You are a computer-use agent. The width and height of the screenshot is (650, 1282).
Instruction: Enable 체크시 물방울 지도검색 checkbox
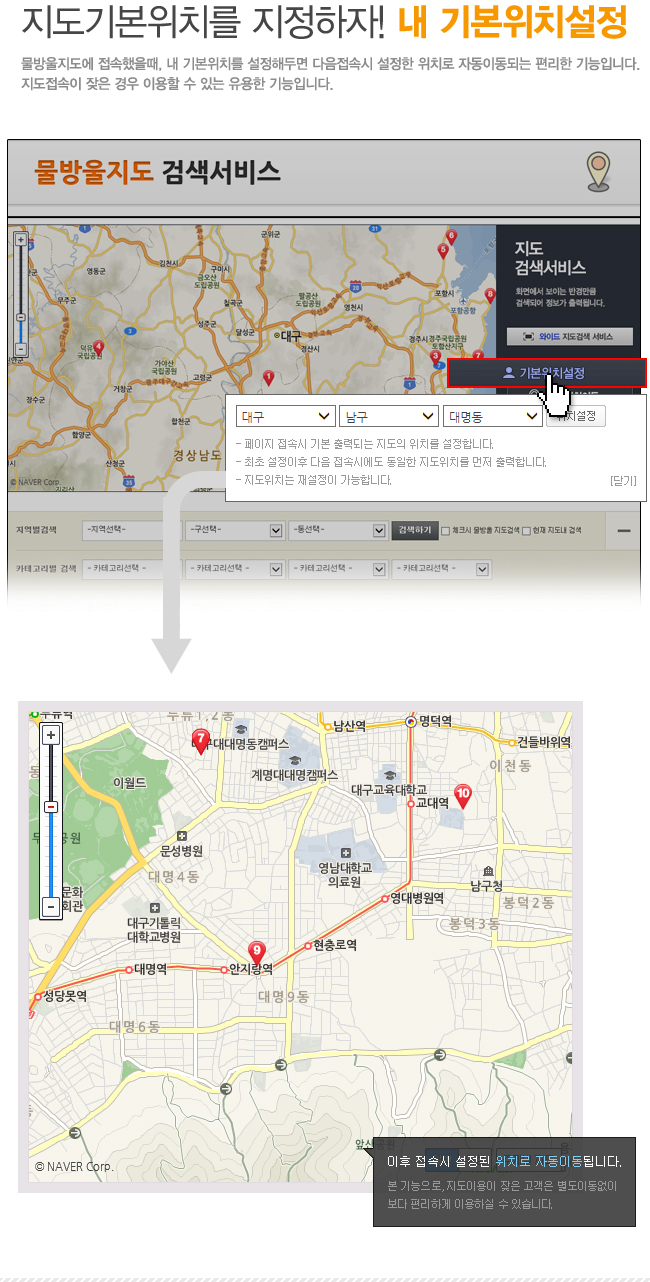446,530
